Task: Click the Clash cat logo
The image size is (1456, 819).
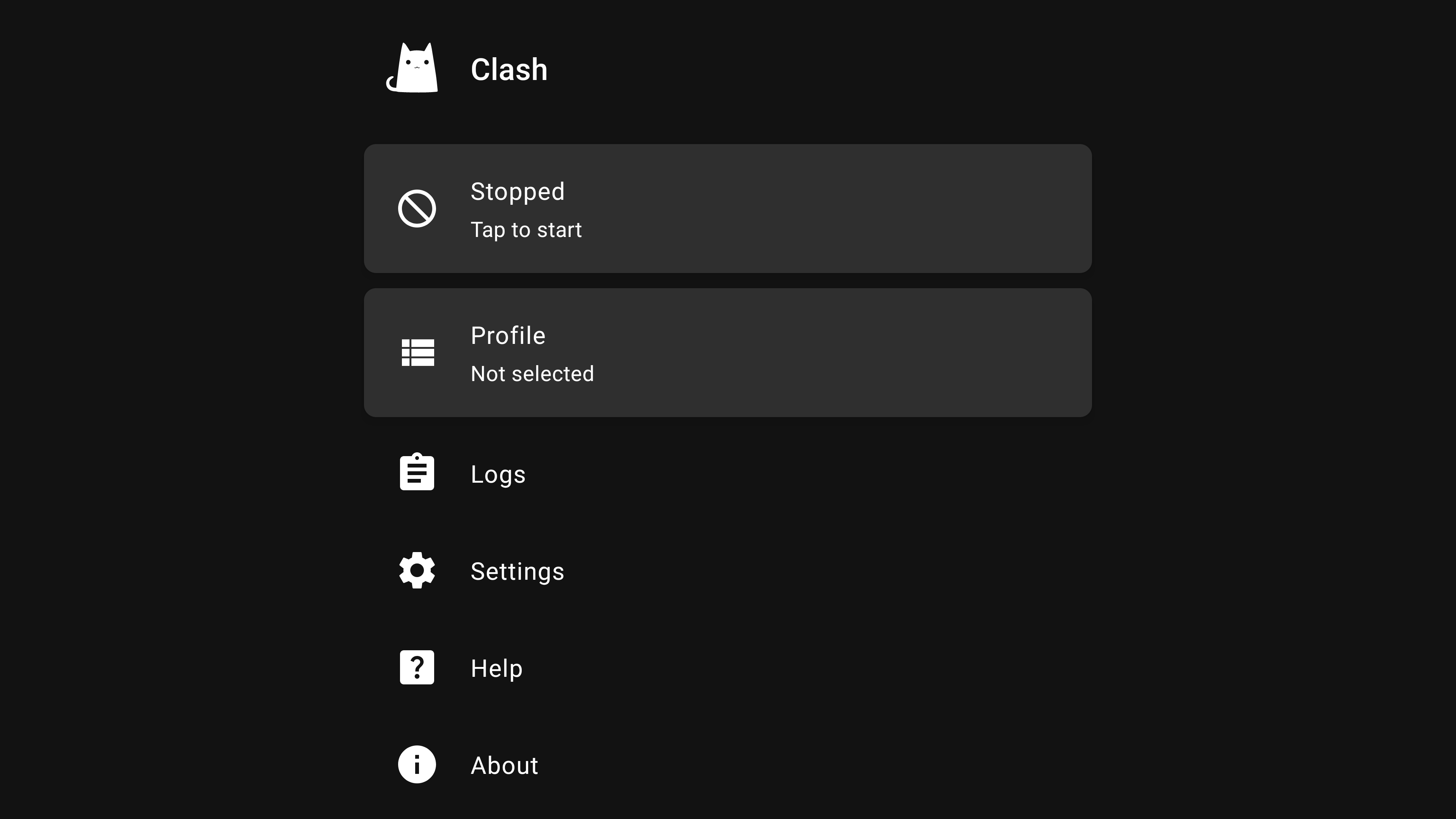Action: pyautogui.click(x=413, y=68)
